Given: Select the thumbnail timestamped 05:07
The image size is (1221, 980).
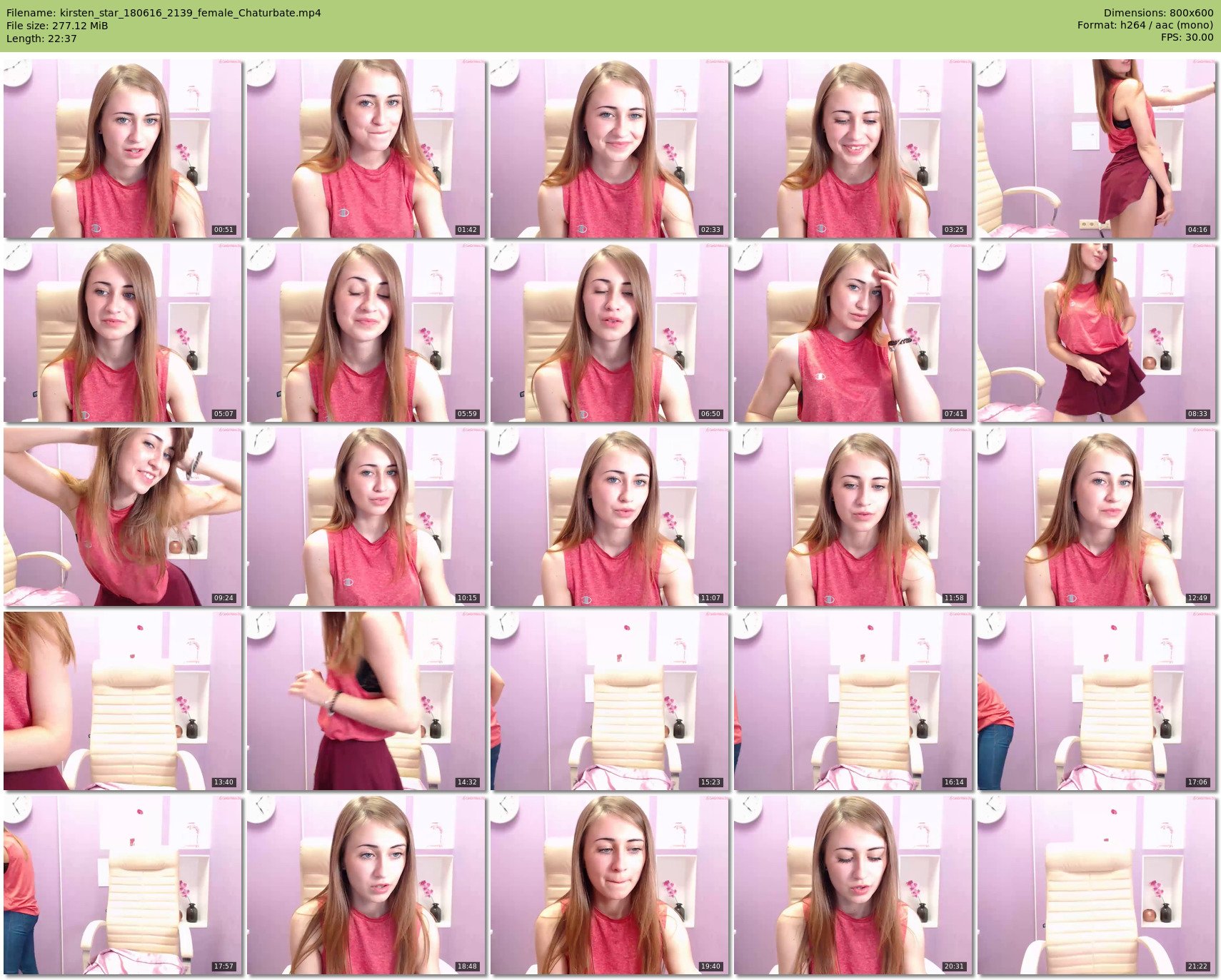Looking at the screenshot, I should (x=123, y=333).
